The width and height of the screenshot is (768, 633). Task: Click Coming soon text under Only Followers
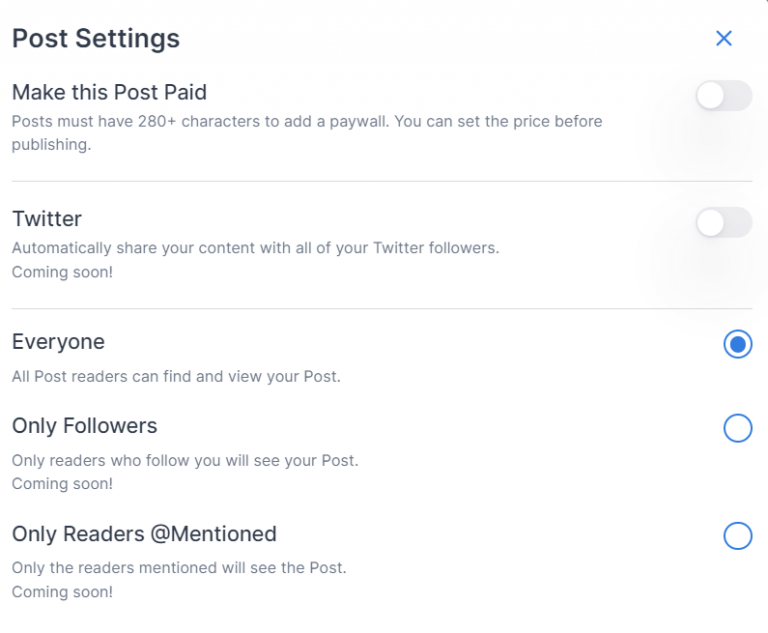click(x=62, y=484)
